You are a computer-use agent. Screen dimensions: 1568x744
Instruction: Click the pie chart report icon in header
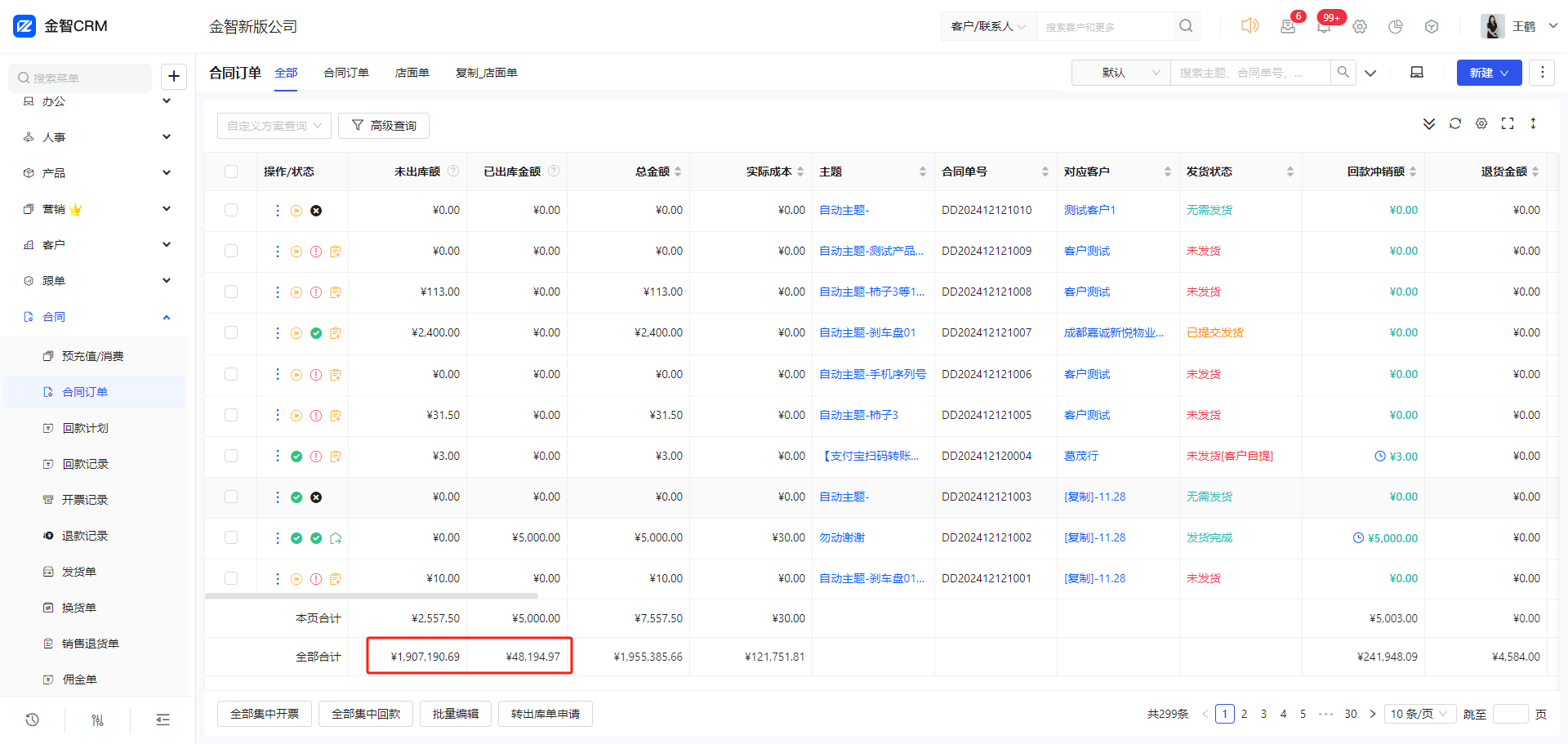pos(1396,27)
